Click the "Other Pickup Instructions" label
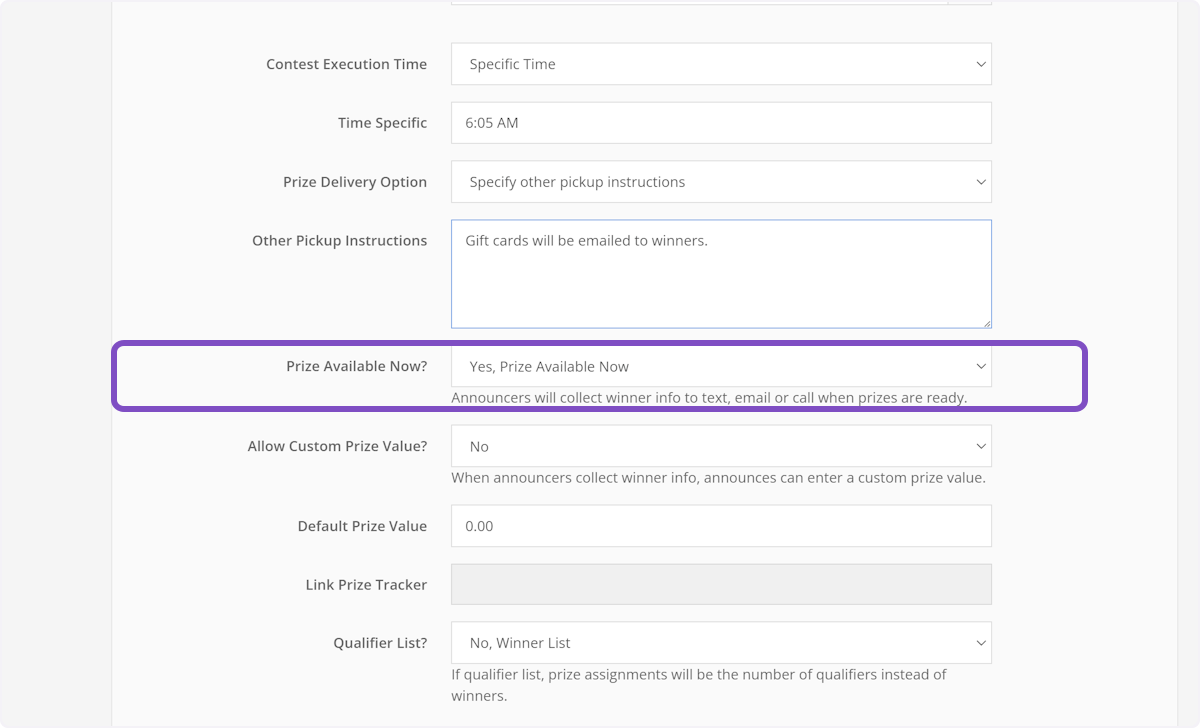 tap(339, 241)
